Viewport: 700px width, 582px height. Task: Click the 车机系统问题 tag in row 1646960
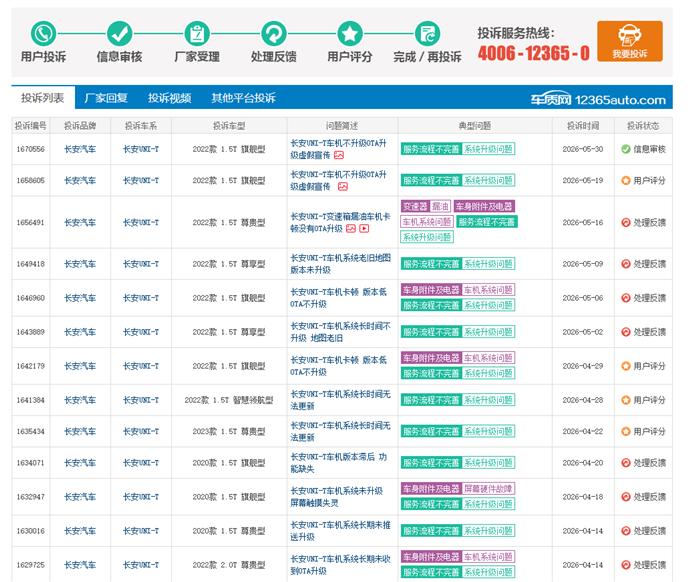click(x=488, y=290)
